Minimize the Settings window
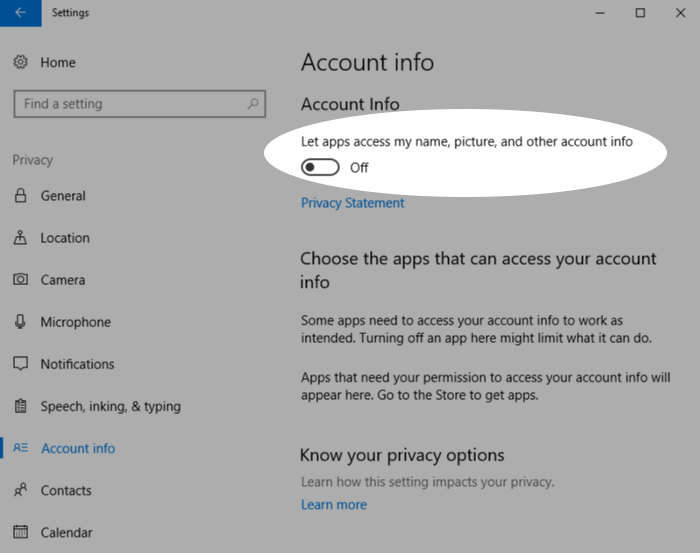Screen dimensions: 700x553 click(600, 13)
